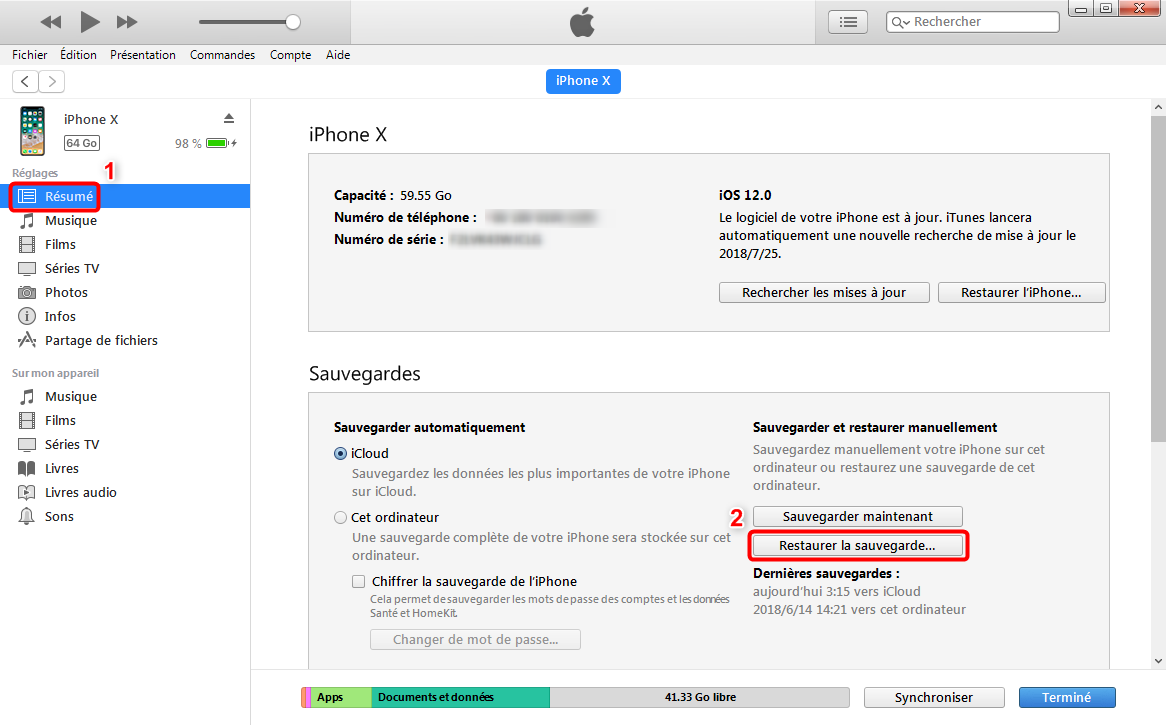
Task: Click the Terminé button
Action: pos(1066,697)
